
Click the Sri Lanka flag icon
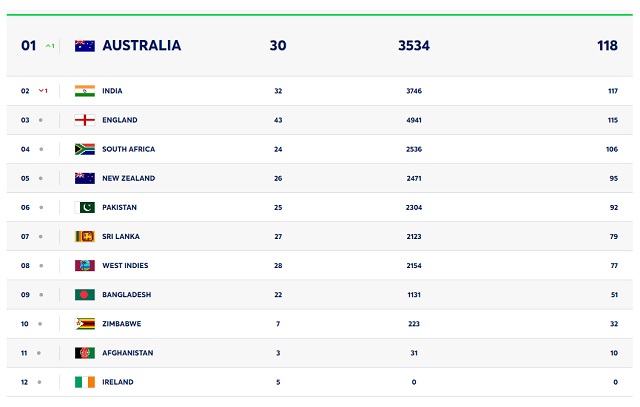[85, 236]
